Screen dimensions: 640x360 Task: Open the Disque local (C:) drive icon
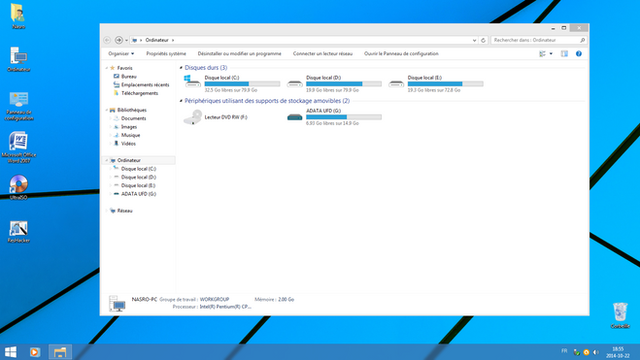coord(192,81)
